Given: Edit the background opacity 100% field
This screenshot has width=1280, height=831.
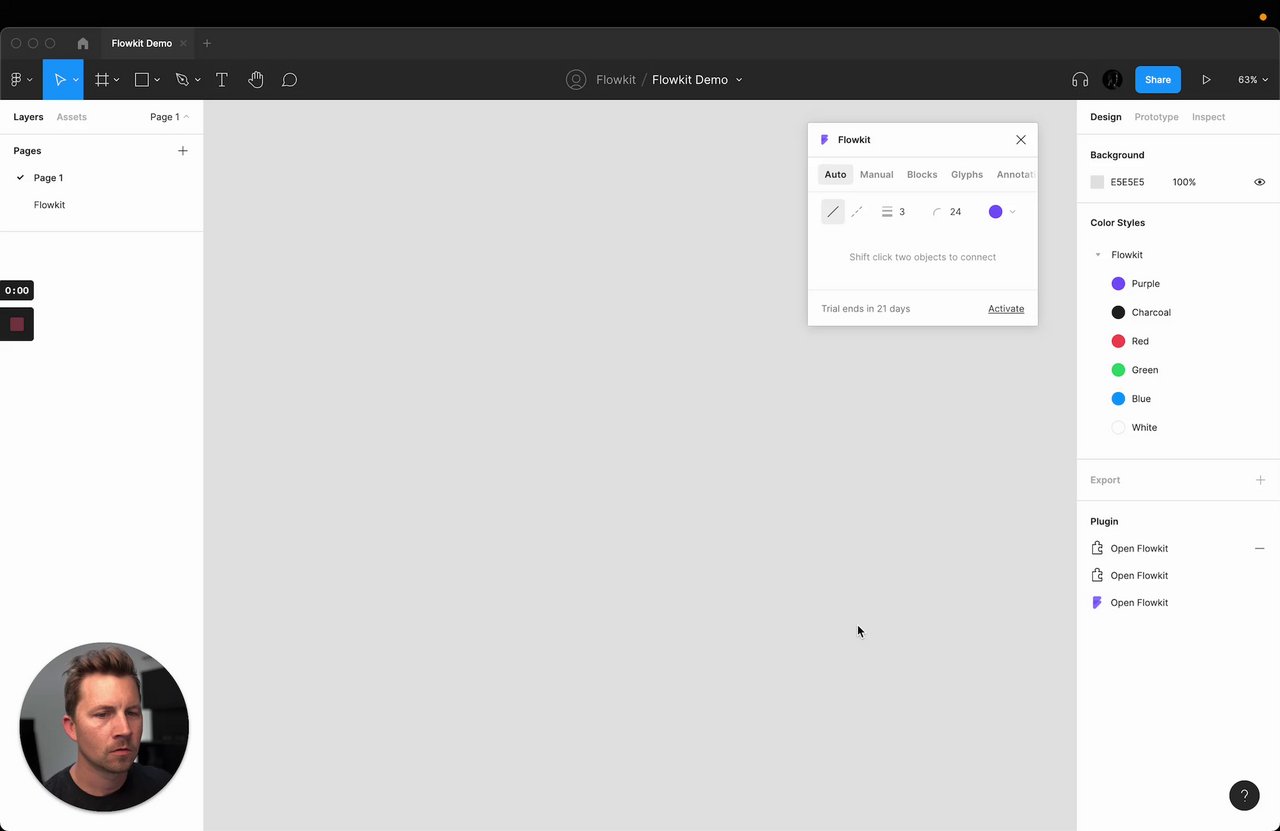Looking at the screenshot, I should pyautogui.click(x=1184, y=182).
